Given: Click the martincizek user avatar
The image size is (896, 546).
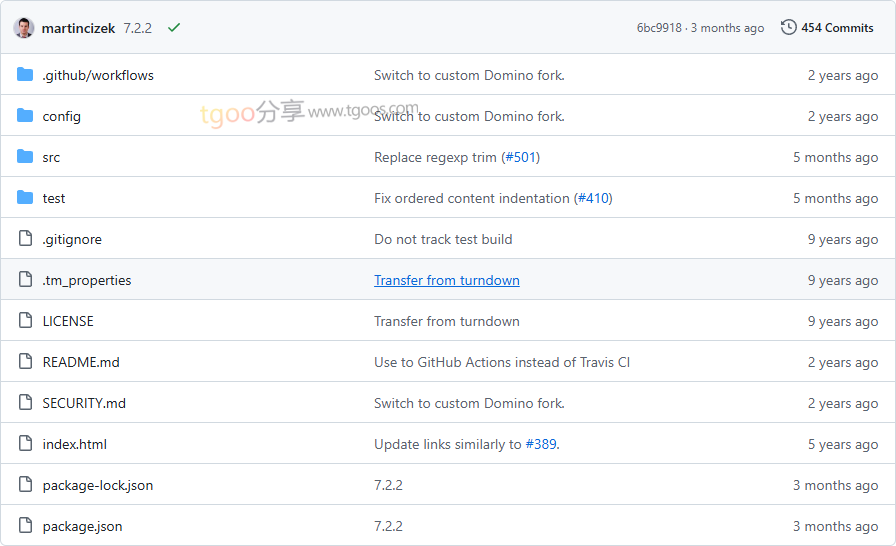Looking at the screenshot, I should point(24,28).
